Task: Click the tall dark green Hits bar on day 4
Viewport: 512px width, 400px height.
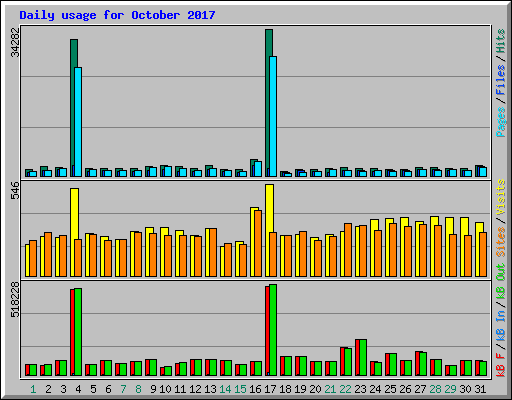Action: [73, 107]
